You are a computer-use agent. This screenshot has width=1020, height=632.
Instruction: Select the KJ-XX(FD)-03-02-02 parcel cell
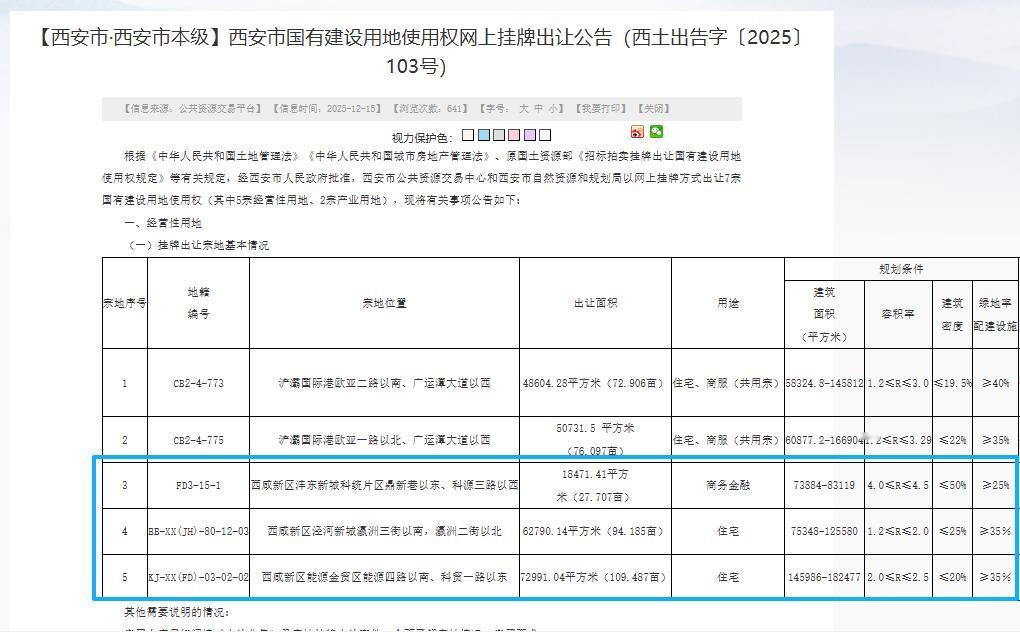coord(200,577)
